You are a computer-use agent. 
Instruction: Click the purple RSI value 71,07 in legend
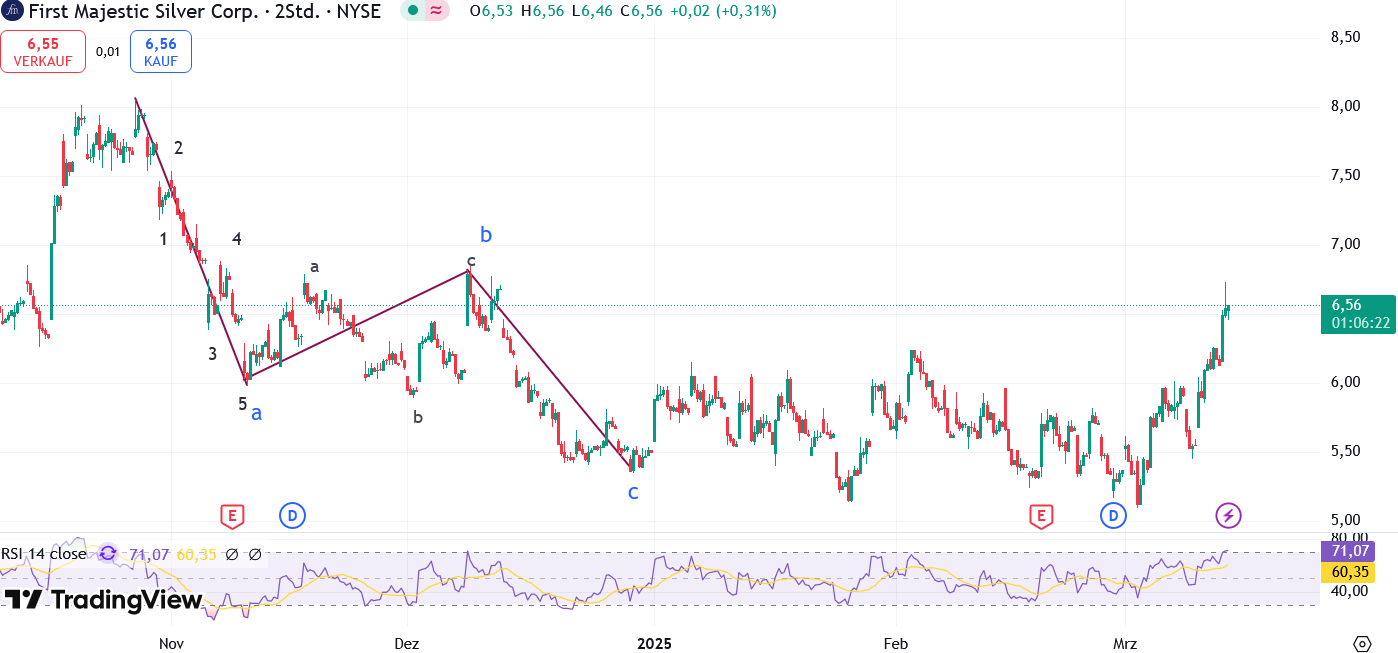(149, 554)
